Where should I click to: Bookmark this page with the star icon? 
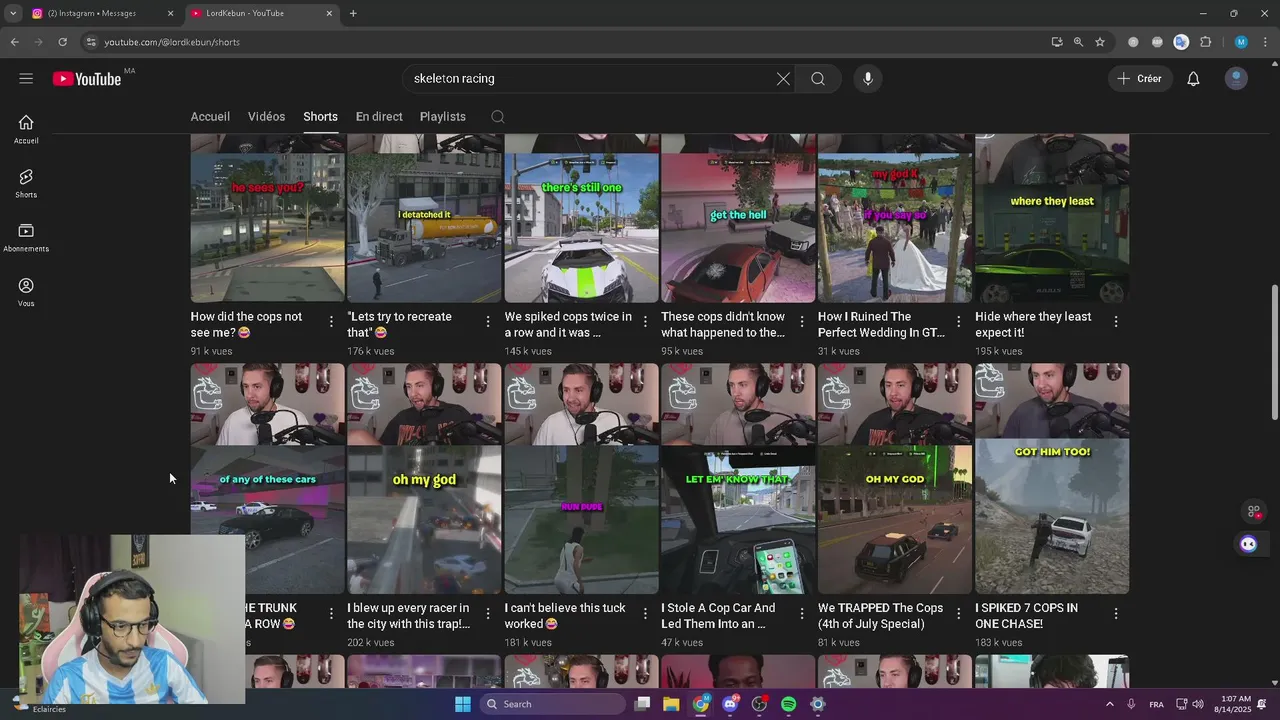point(1100,42)
